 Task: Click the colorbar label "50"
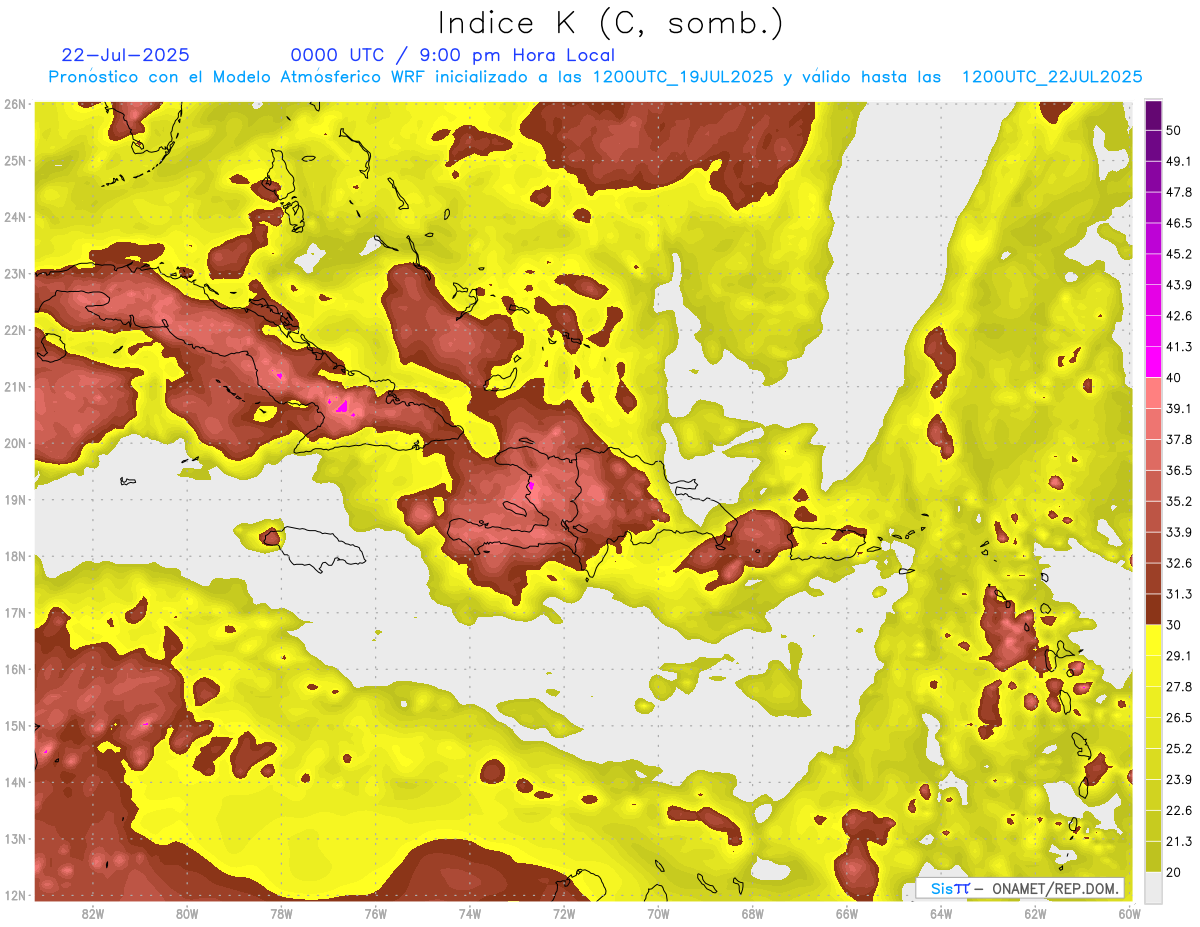[1175, 130]
